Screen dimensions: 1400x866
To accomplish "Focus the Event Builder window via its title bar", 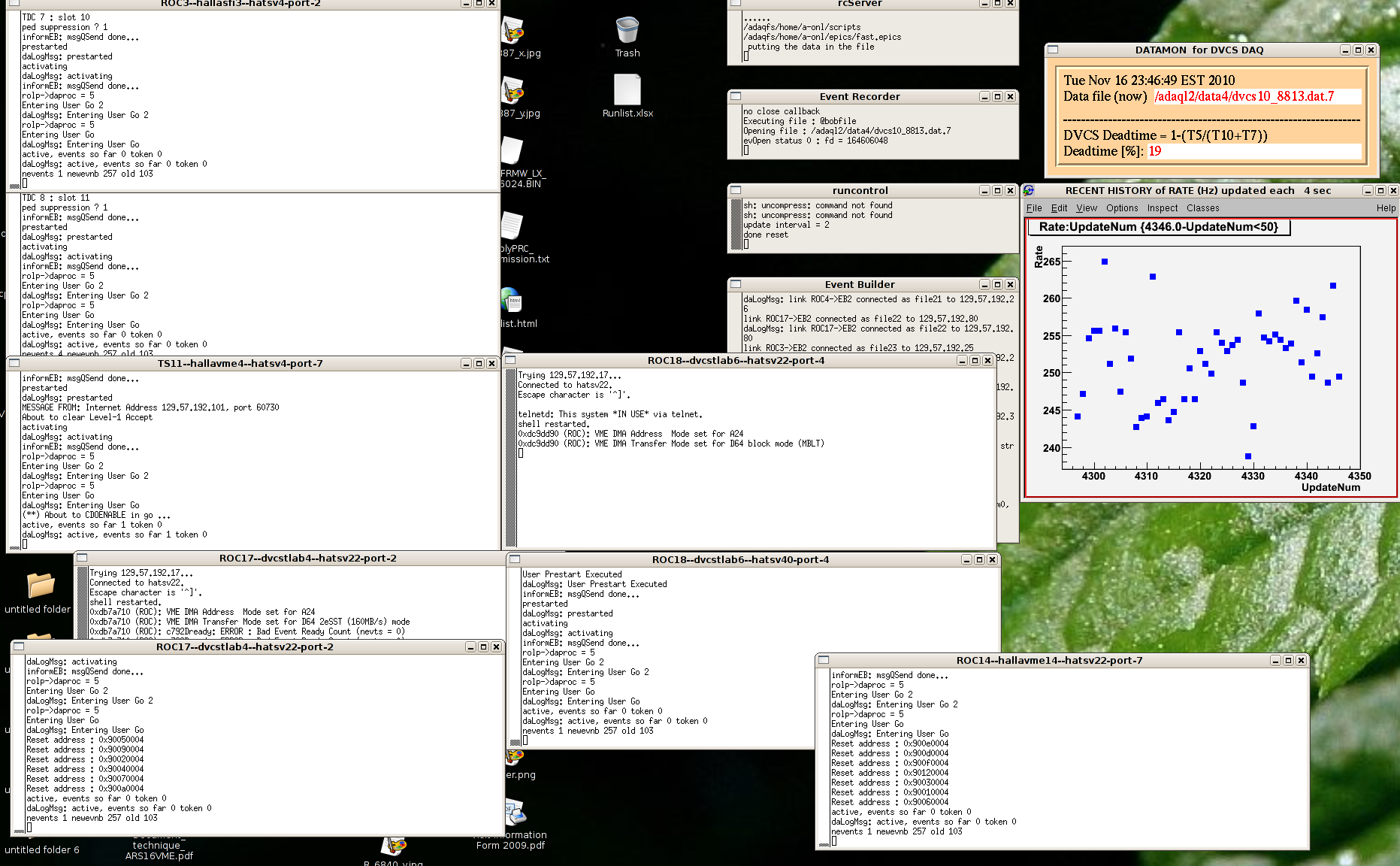I will pyautogui.click(x=860, y=284).
